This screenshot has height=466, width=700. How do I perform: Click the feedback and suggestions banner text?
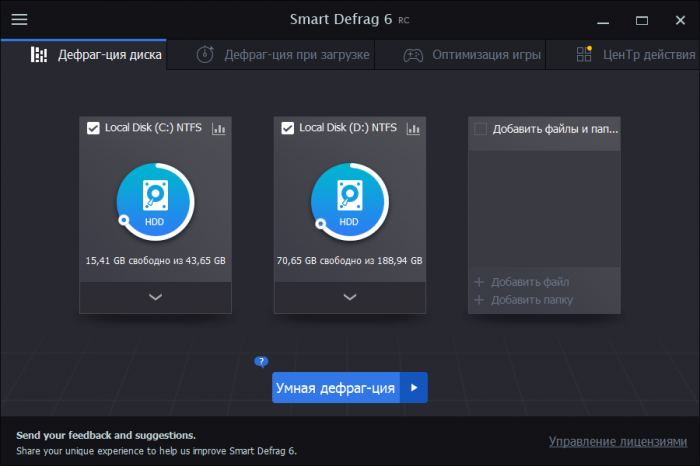(x=106, y=435)
